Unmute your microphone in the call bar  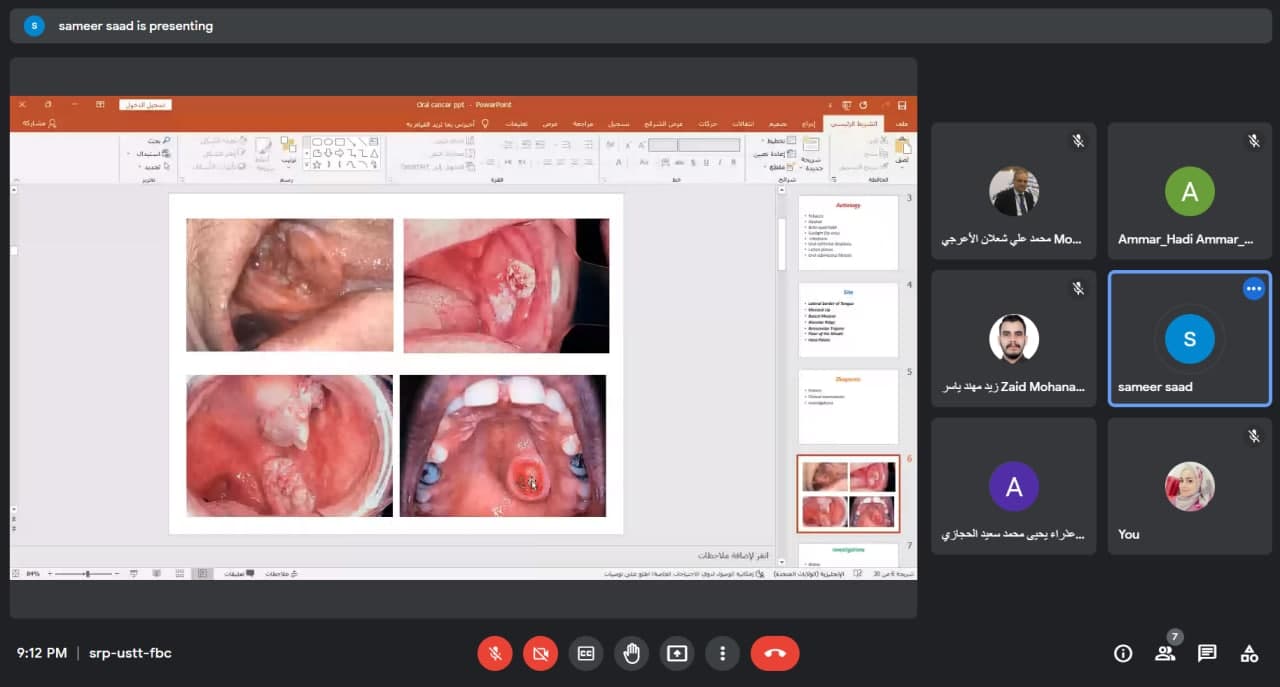494,653
